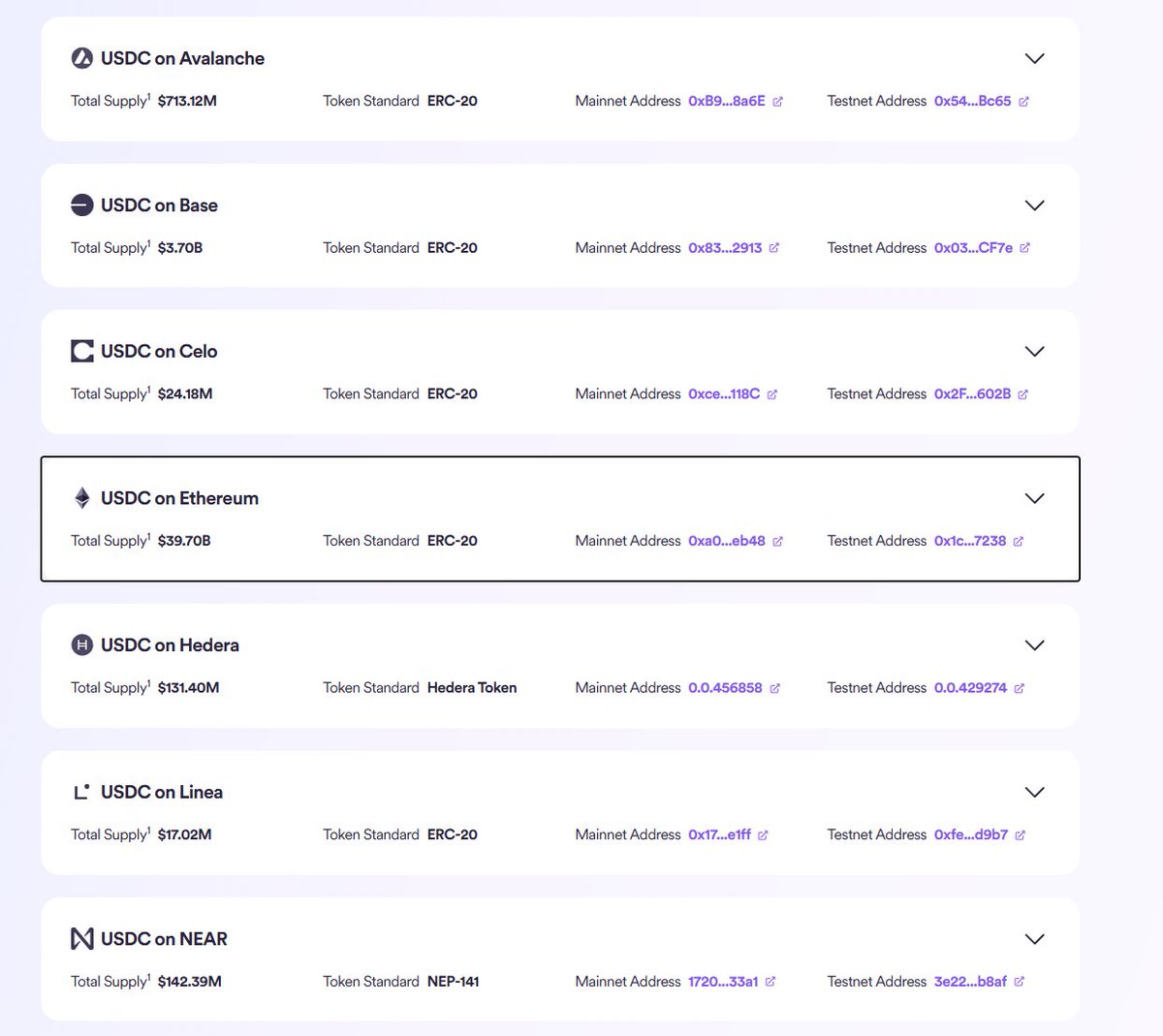Expand the USDC on Ethereum chevron
The image size is (1163, 1036).
(x=1034, y=498)
